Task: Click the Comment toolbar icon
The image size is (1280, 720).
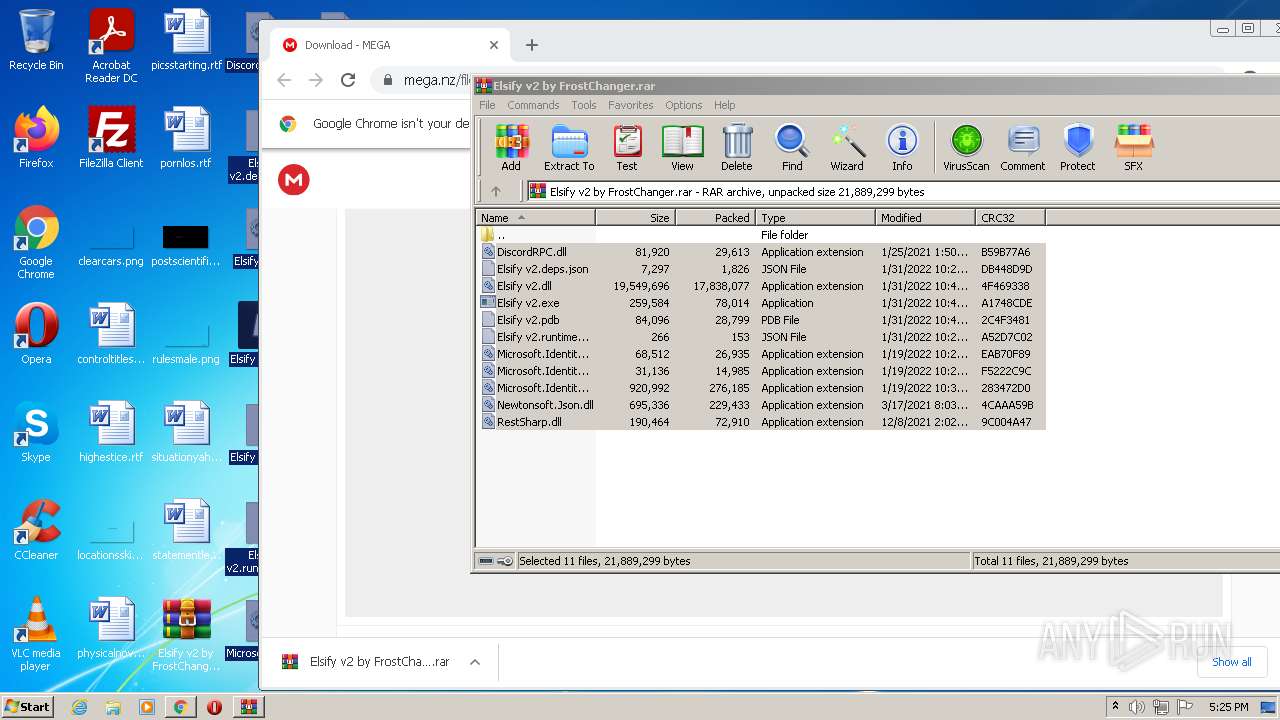Action: click(1023, 148)
